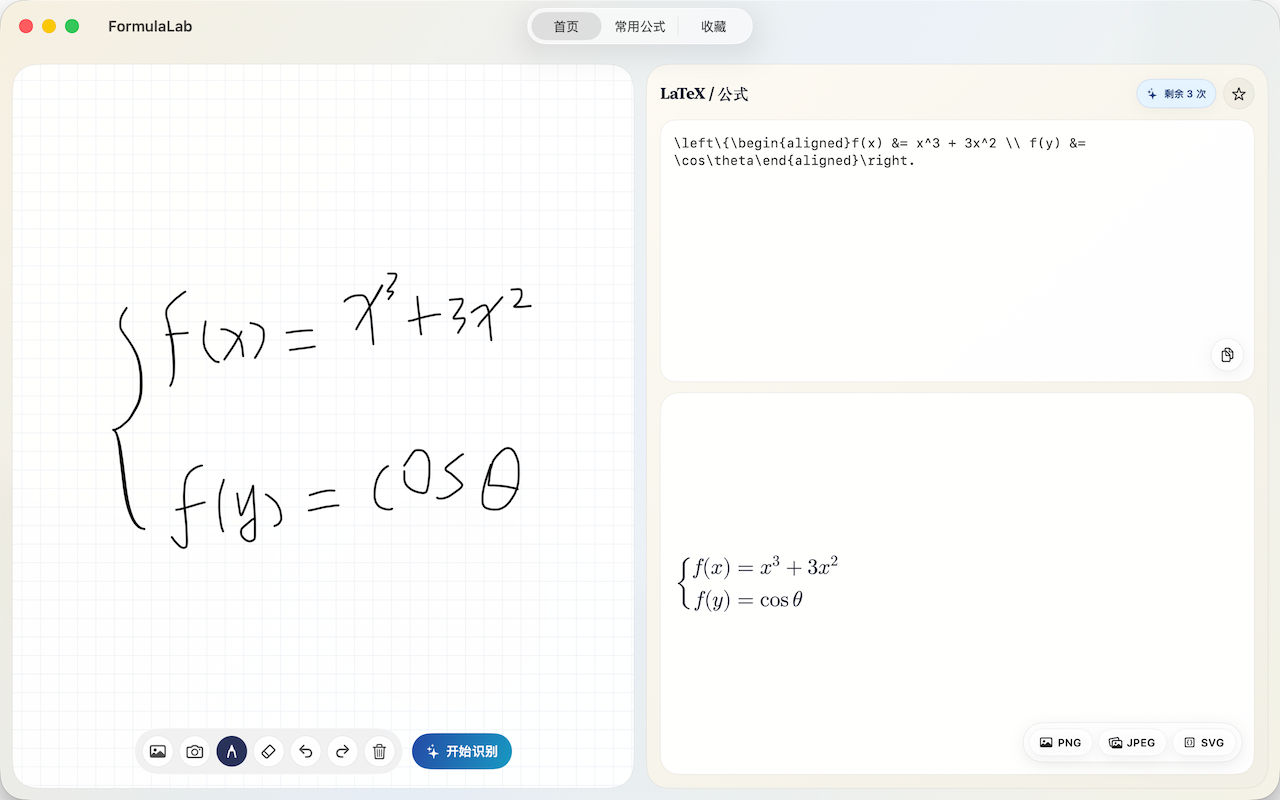Copy the LaTeX code to clipboard
Screen dimensions: 1280x800
[1227, 355]
